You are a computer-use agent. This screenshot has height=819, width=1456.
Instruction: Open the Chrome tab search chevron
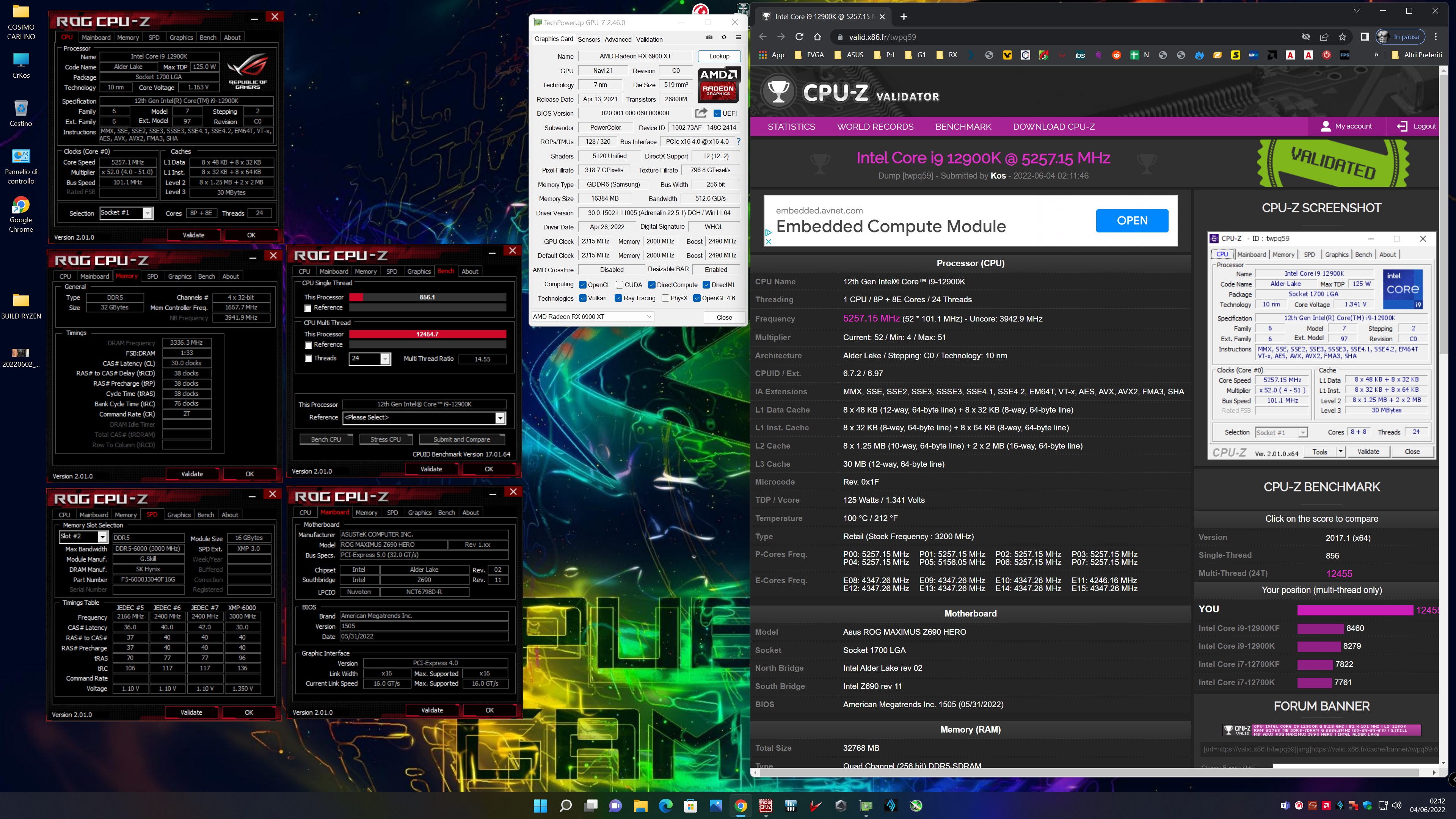1357,11
